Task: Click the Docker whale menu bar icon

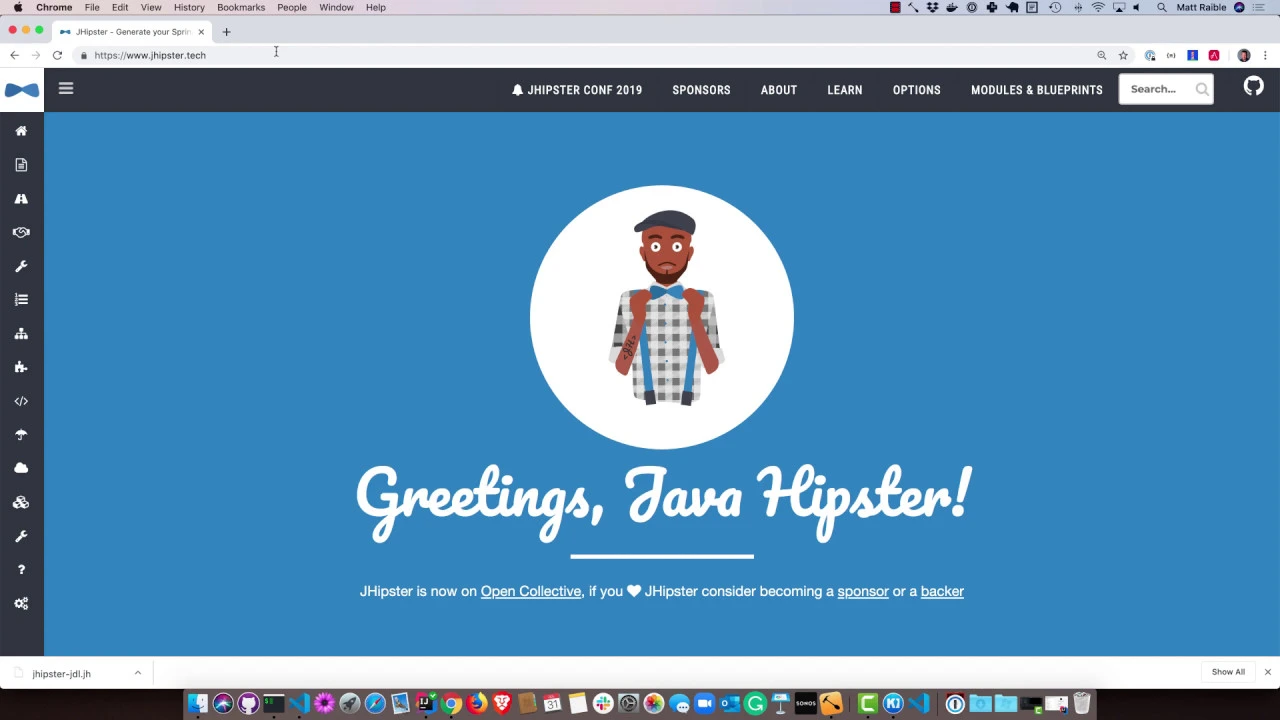Action: pos(952,7)
